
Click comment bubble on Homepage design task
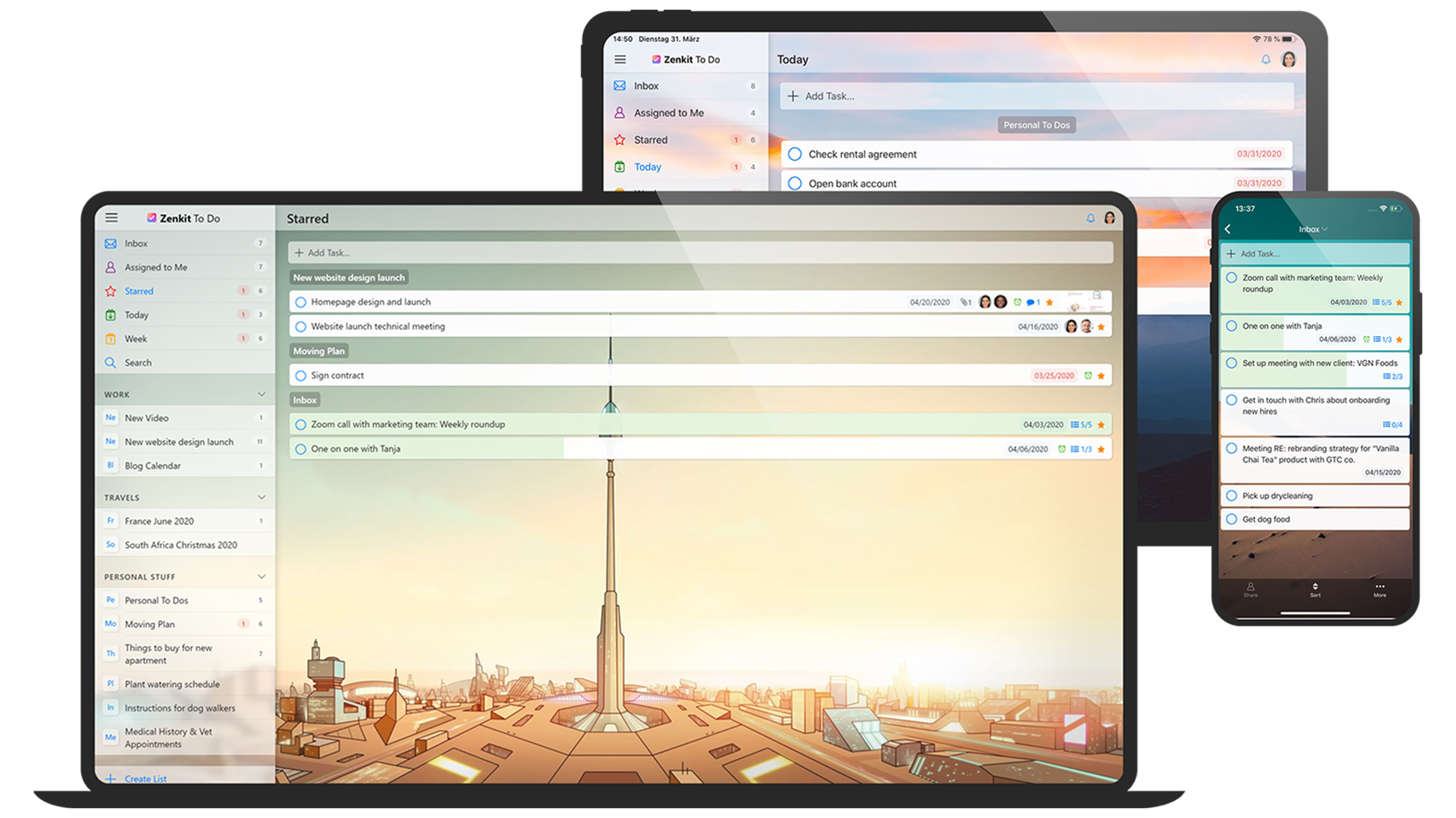1030,302
